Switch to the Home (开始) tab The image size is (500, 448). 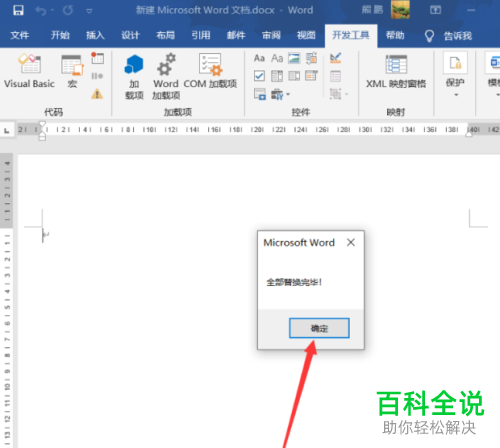[x=60, y=35]
